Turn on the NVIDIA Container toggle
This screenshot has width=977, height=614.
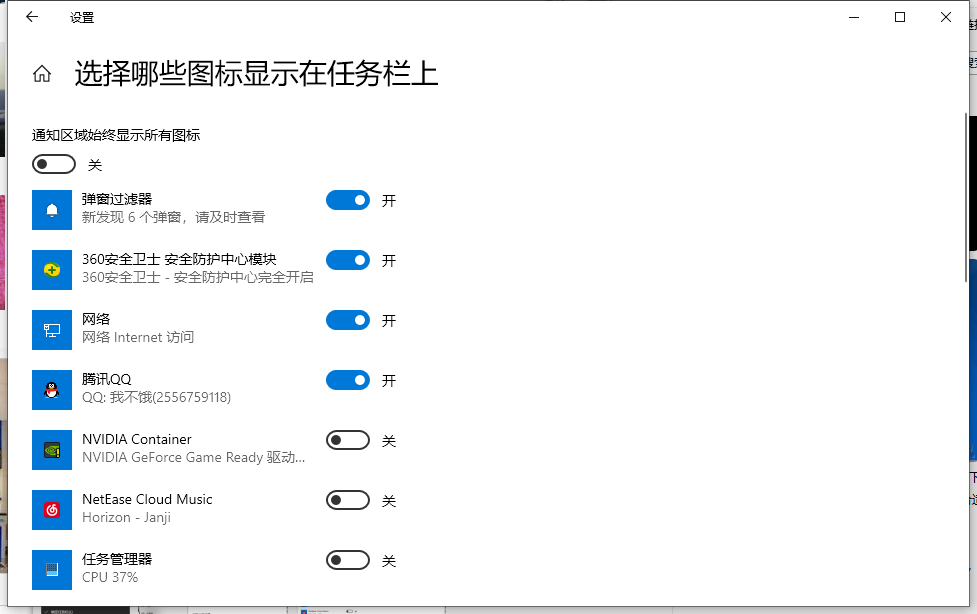[x=347, y=440]
